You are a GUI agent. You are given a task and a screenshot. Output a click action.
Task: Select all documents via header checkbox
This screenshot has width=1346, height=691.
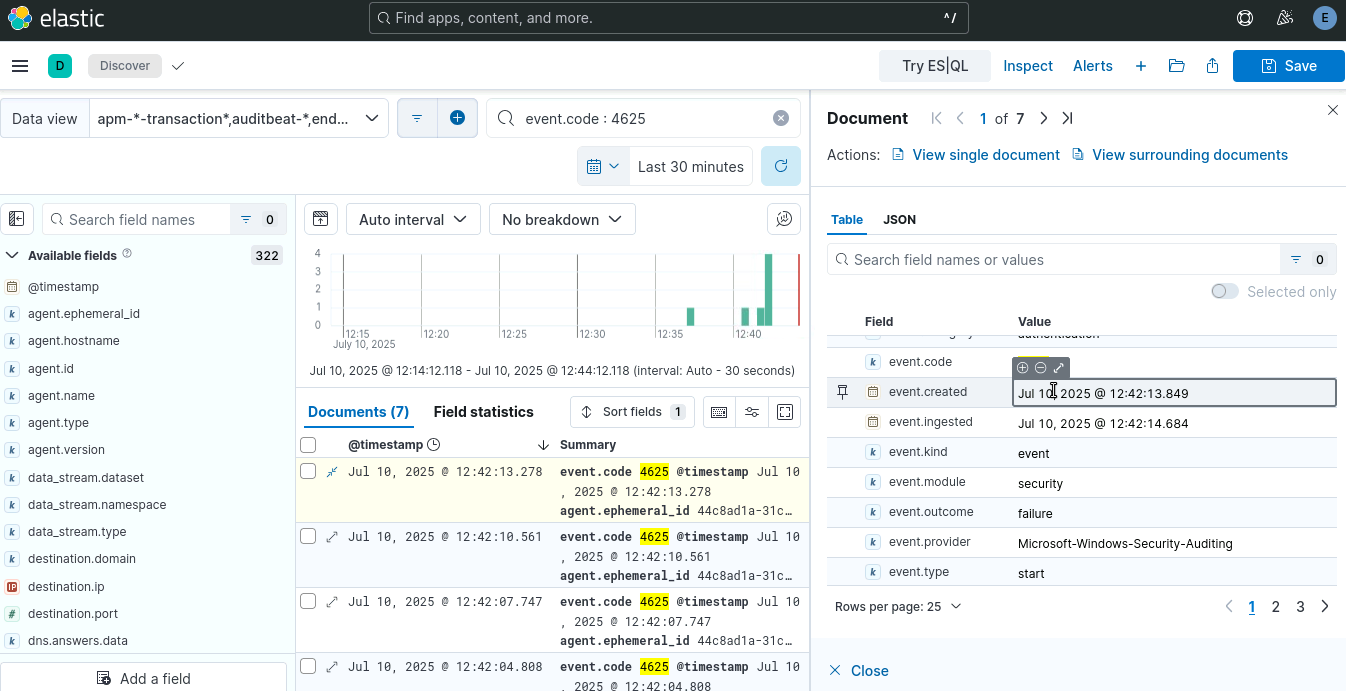[308, 445]
